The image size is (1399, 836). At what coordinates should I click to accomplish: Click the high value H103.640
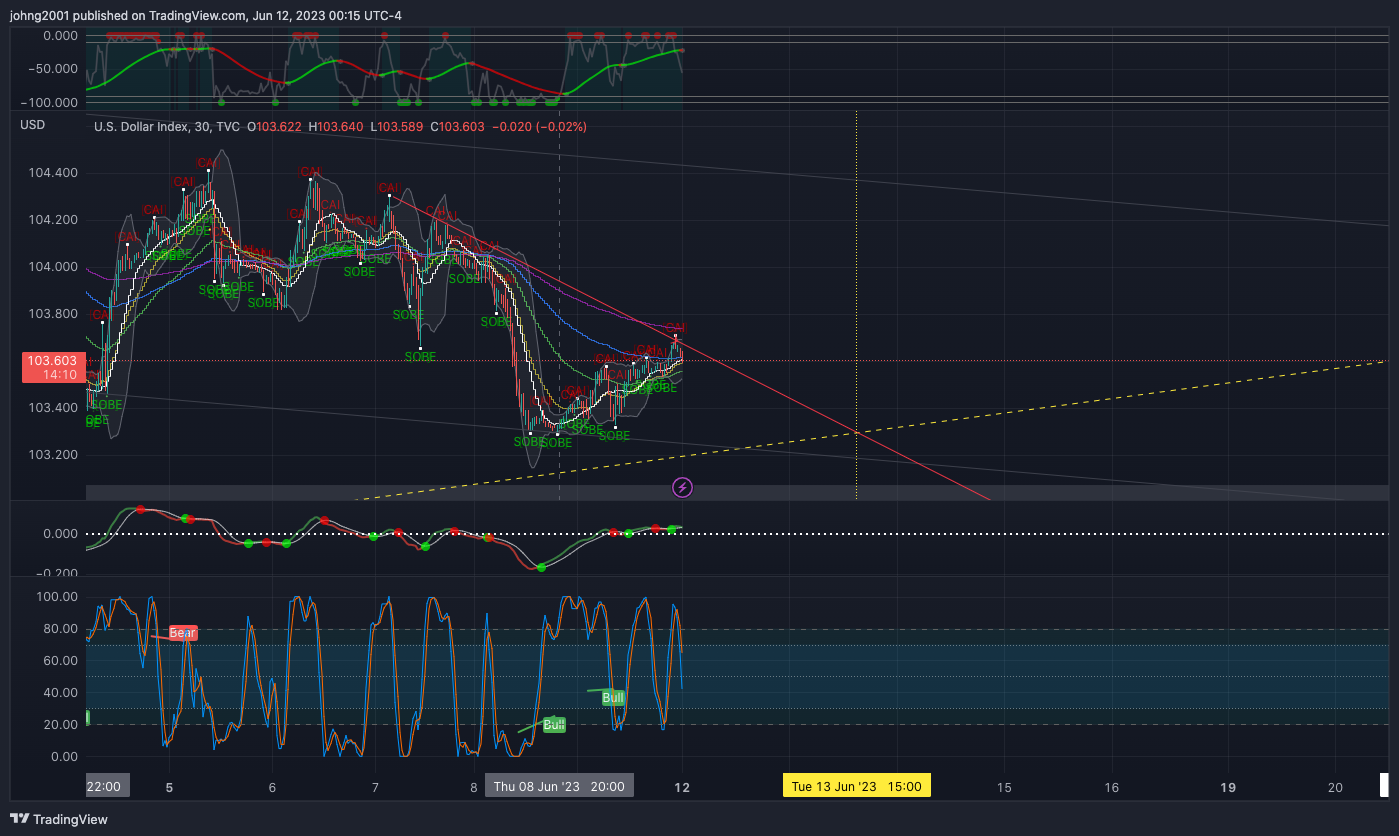coord(337,127)
